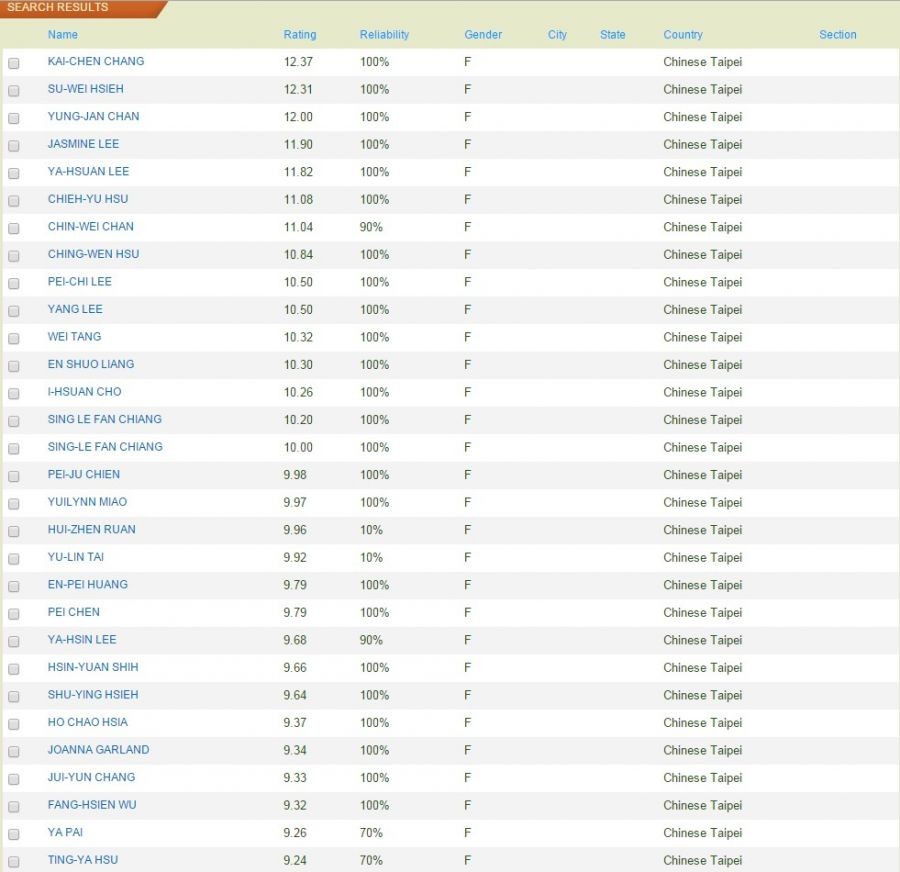900x872 pixels.
Task: Click the rating value 9.24
Action: tap(294, 861)
